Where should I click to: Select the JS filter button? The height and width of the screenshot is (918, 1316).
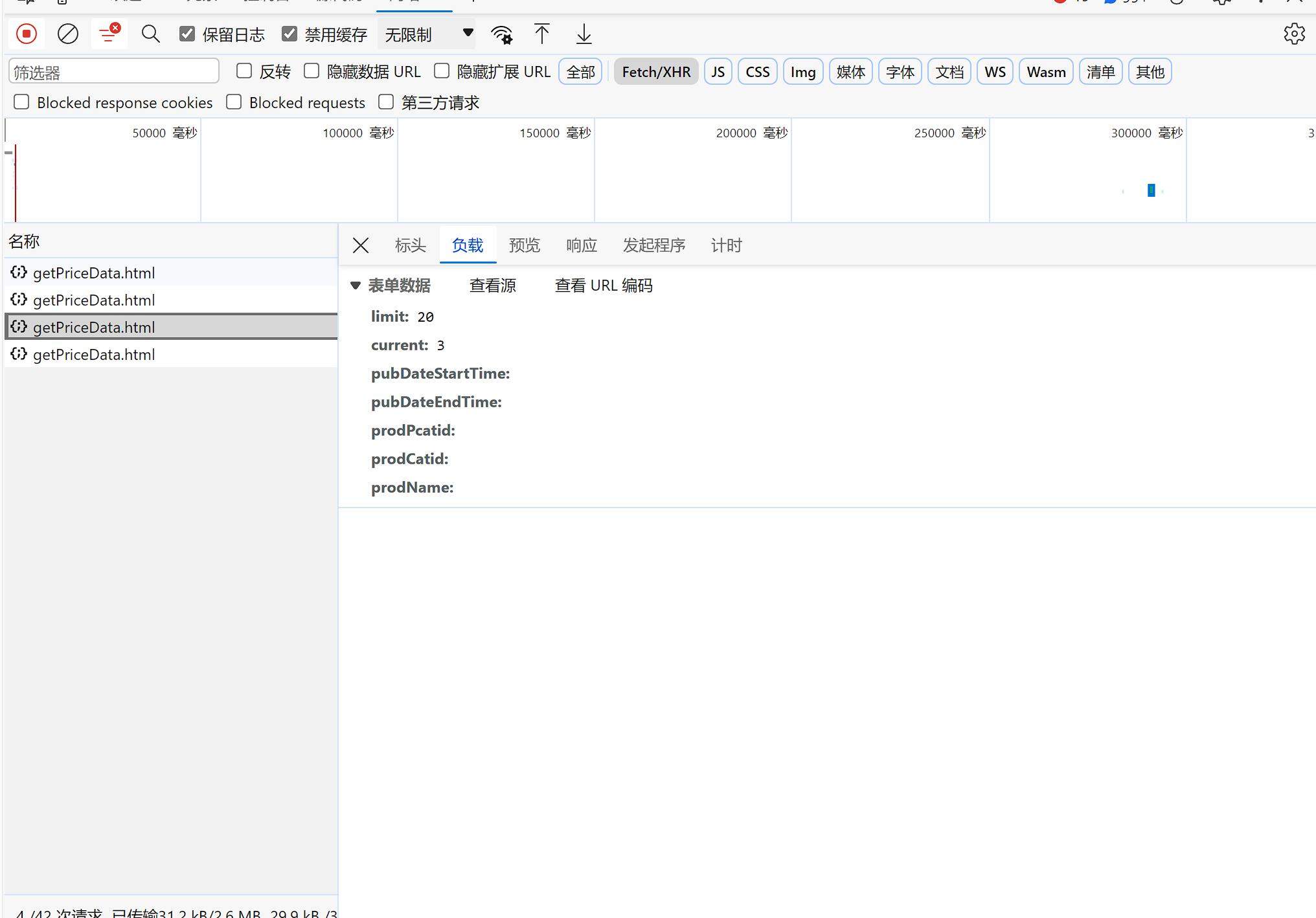718,72
